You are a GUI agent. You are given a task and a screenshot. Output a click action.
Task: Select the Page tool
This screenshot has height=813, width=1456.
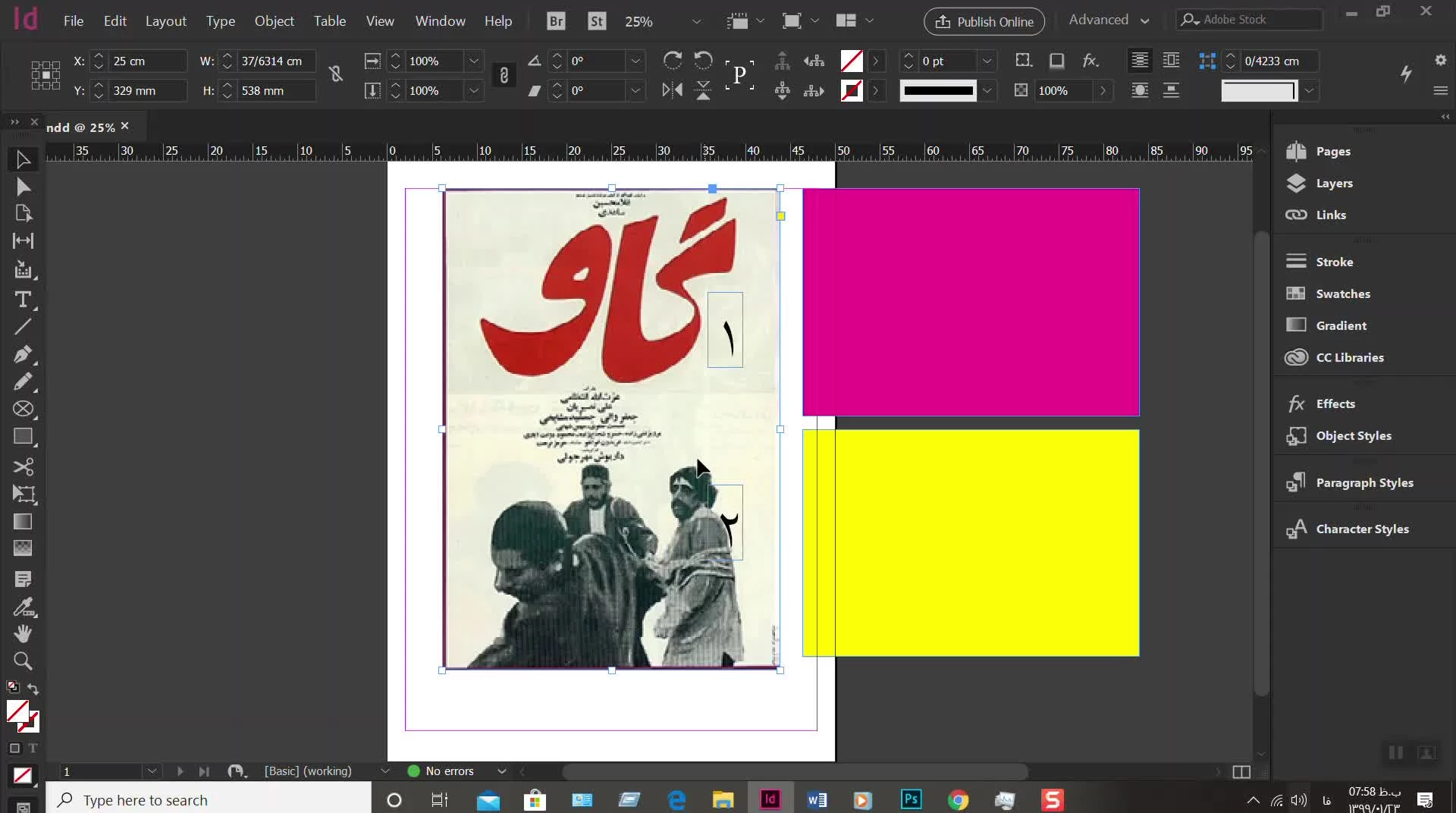[23, 214]
